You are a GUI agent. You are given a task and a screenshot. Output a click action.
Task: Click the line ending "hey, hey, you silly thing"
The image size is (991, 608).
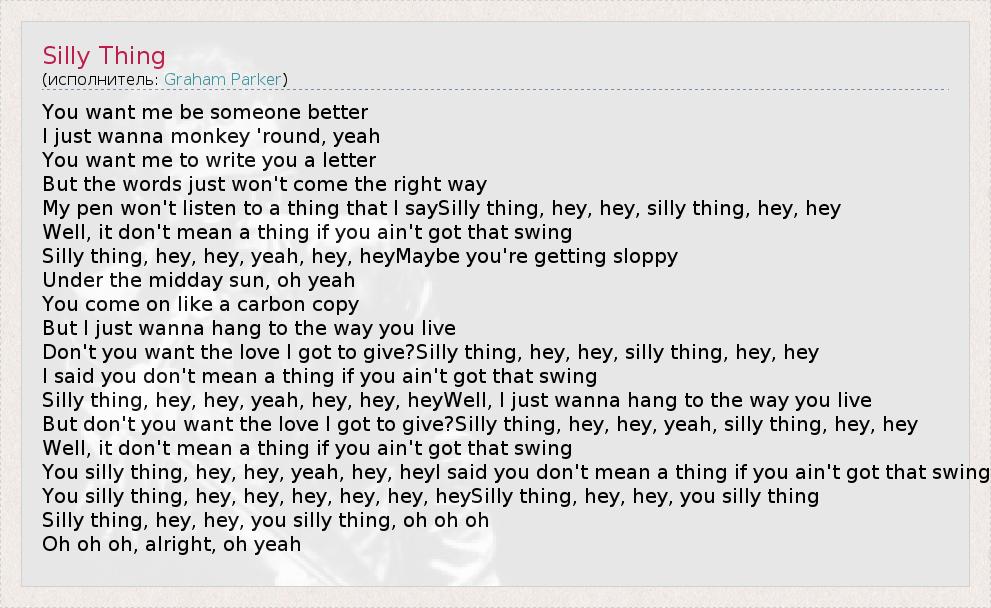(430, 496)
